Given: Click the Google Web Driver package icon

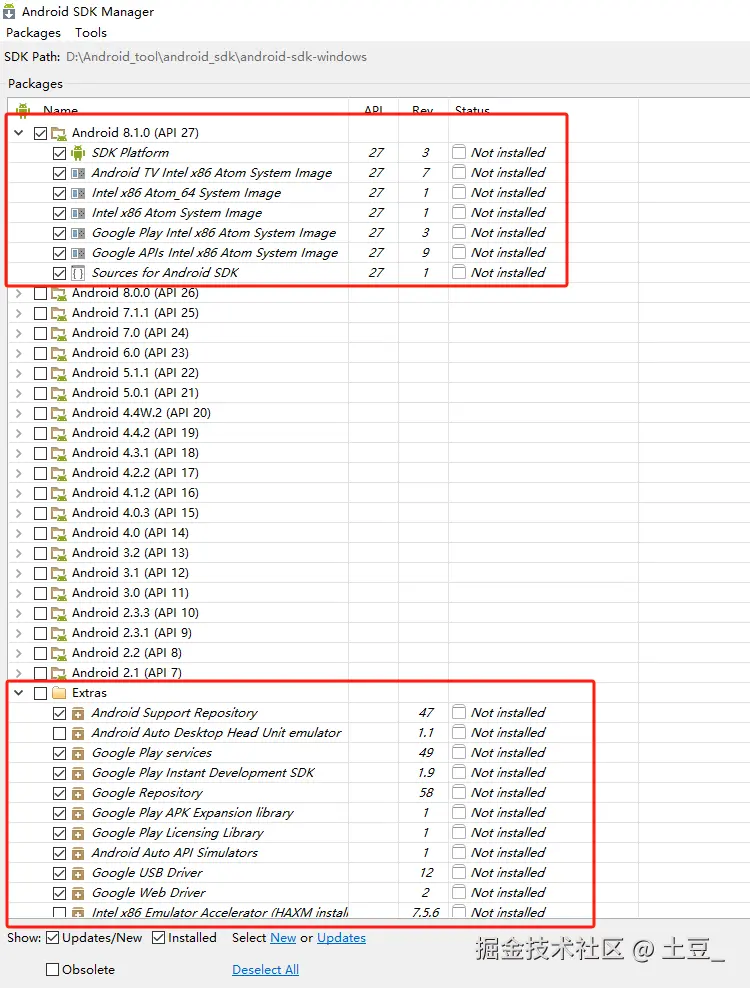Looking at the screenshot, I should (78, 893).
